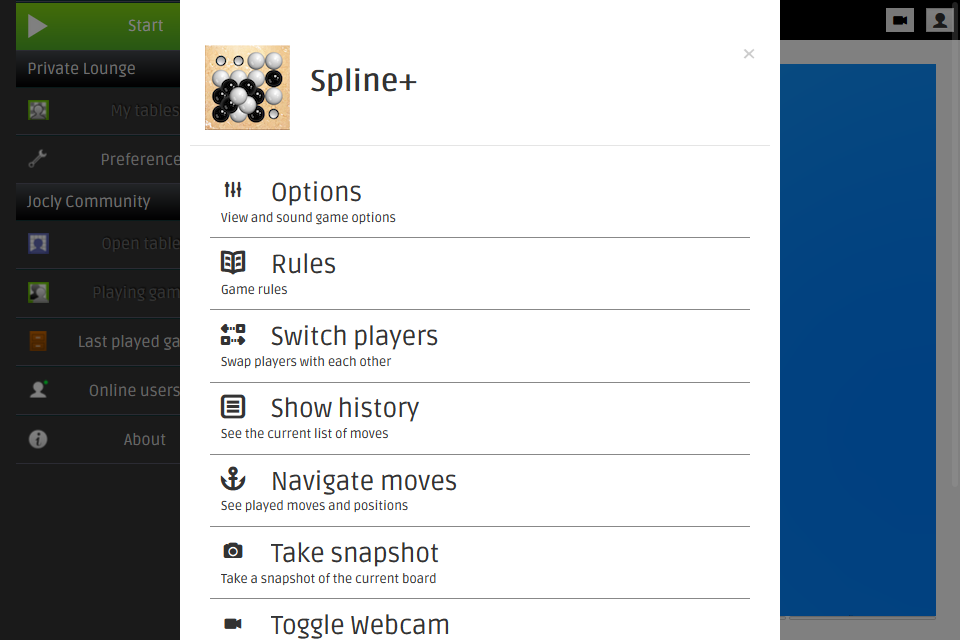The image size is (960, 640).
Task: Open the Options sliders icon
Action: pyautogui.click(x=233, y=190)
